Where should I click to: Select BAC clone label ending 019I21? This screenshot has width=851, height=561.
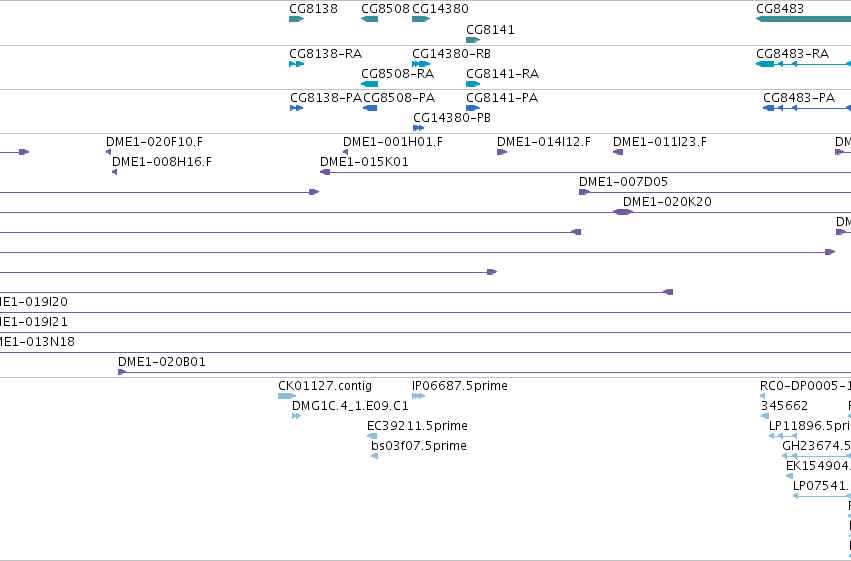(x=34, y=322)
